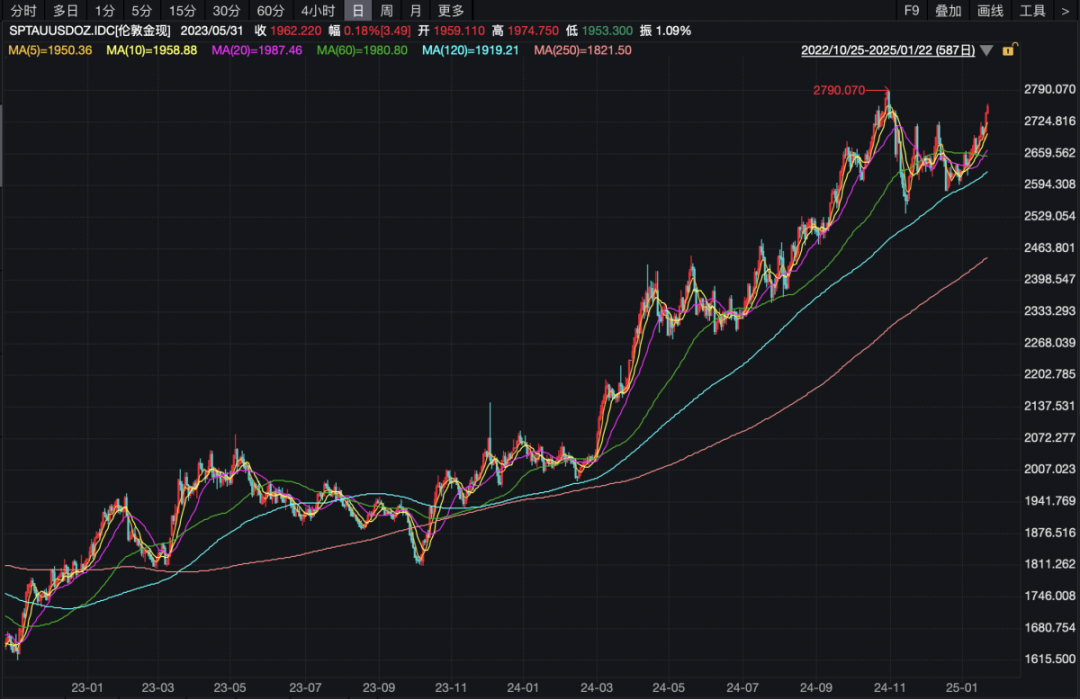
Task: Click the 24-01 date axis label
Action: [523, 687]
